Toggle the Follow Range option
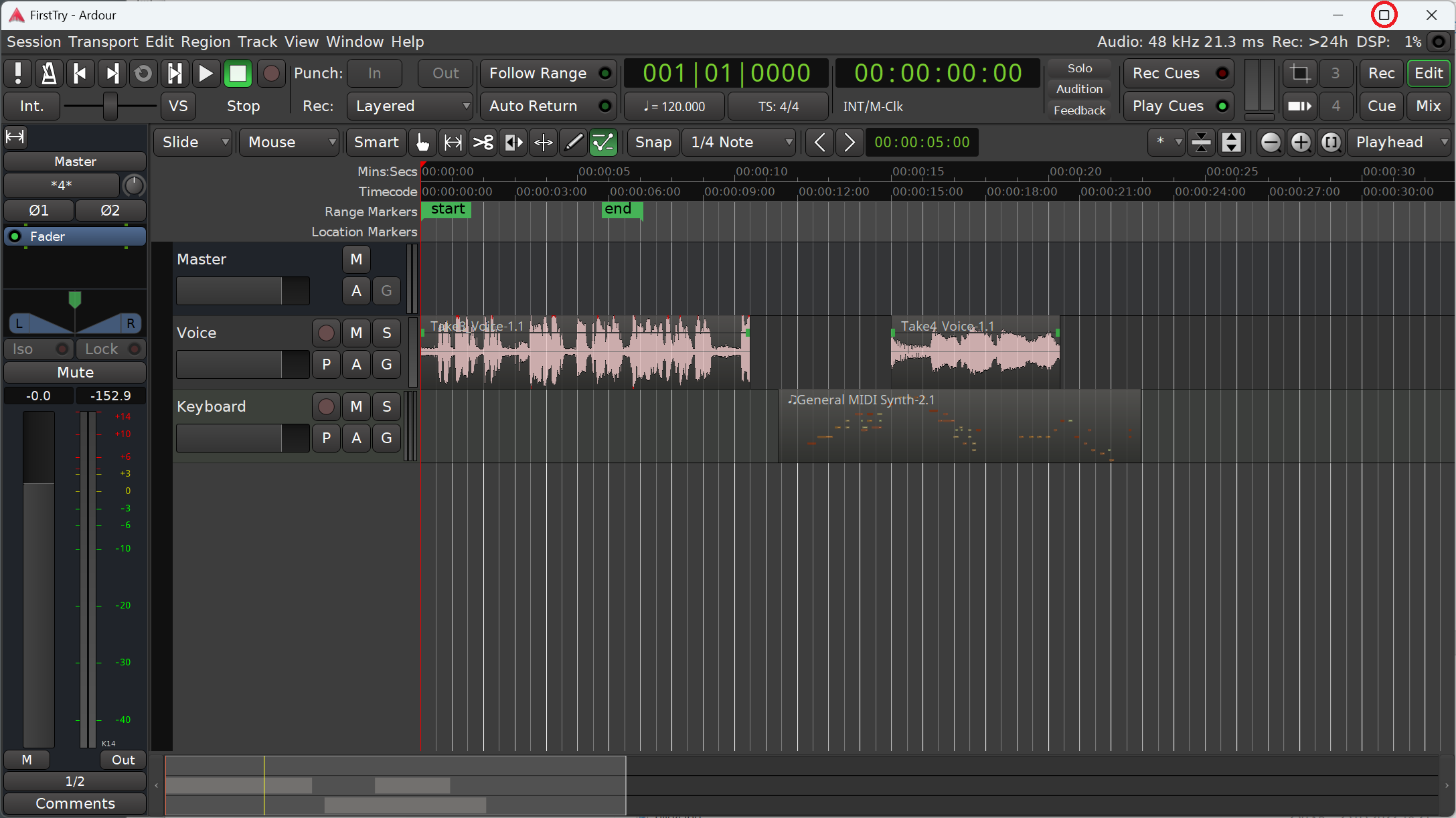Image resolution: width=1456 pixels, height=818 pixels. pos(548,73)
